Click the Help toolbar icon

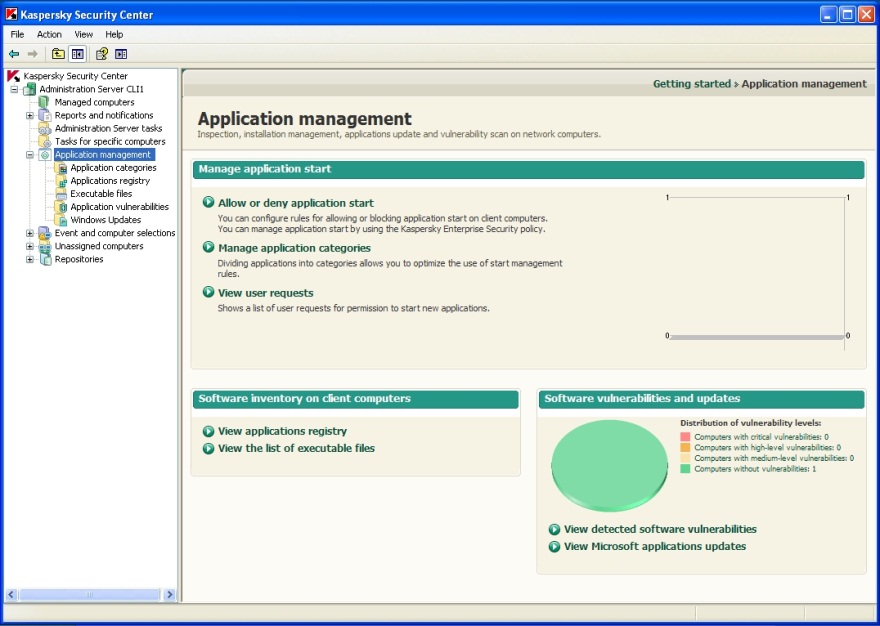pos(102,54)
